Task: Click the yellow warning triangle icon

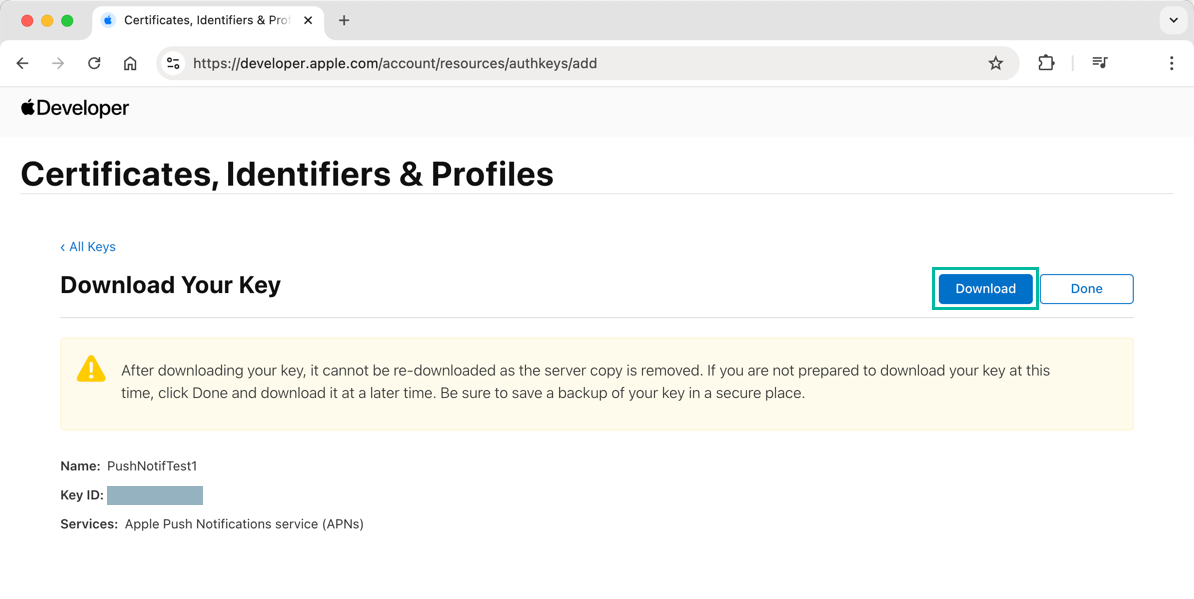Action: click(91, 369)
